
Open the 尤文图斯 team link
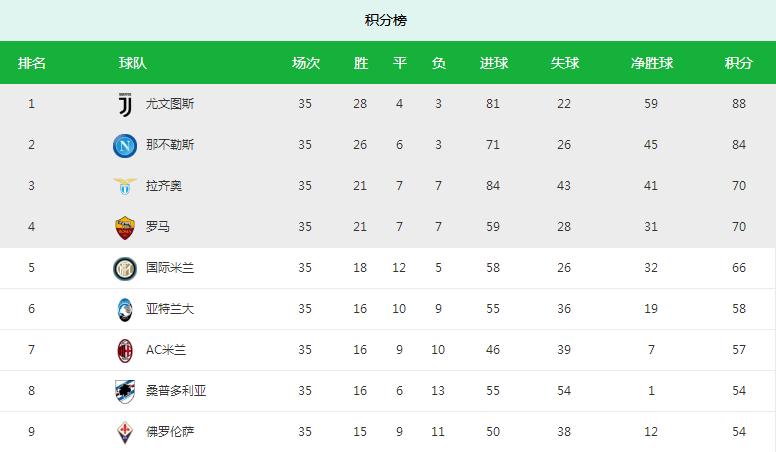[170, 104]
